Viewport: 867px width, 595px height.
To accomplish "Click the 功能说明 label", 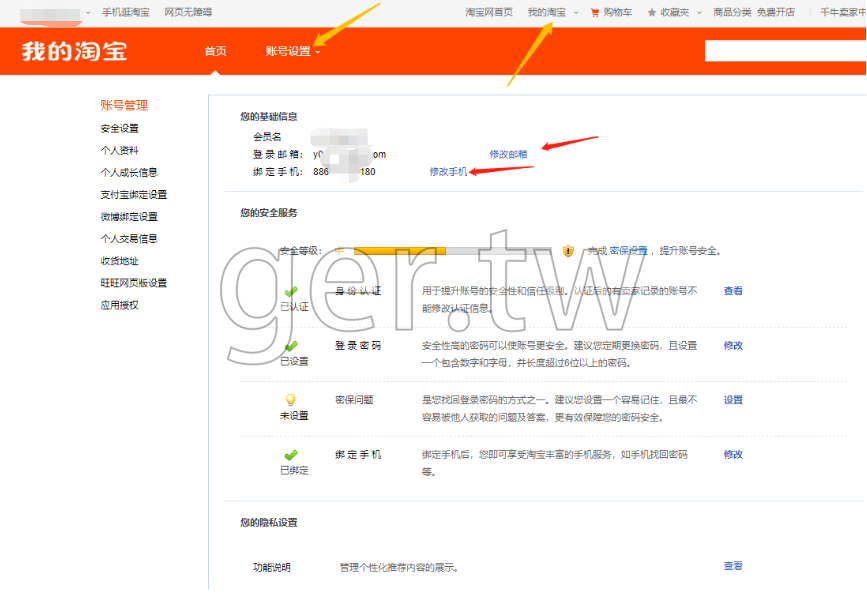I will coord(271,568).
